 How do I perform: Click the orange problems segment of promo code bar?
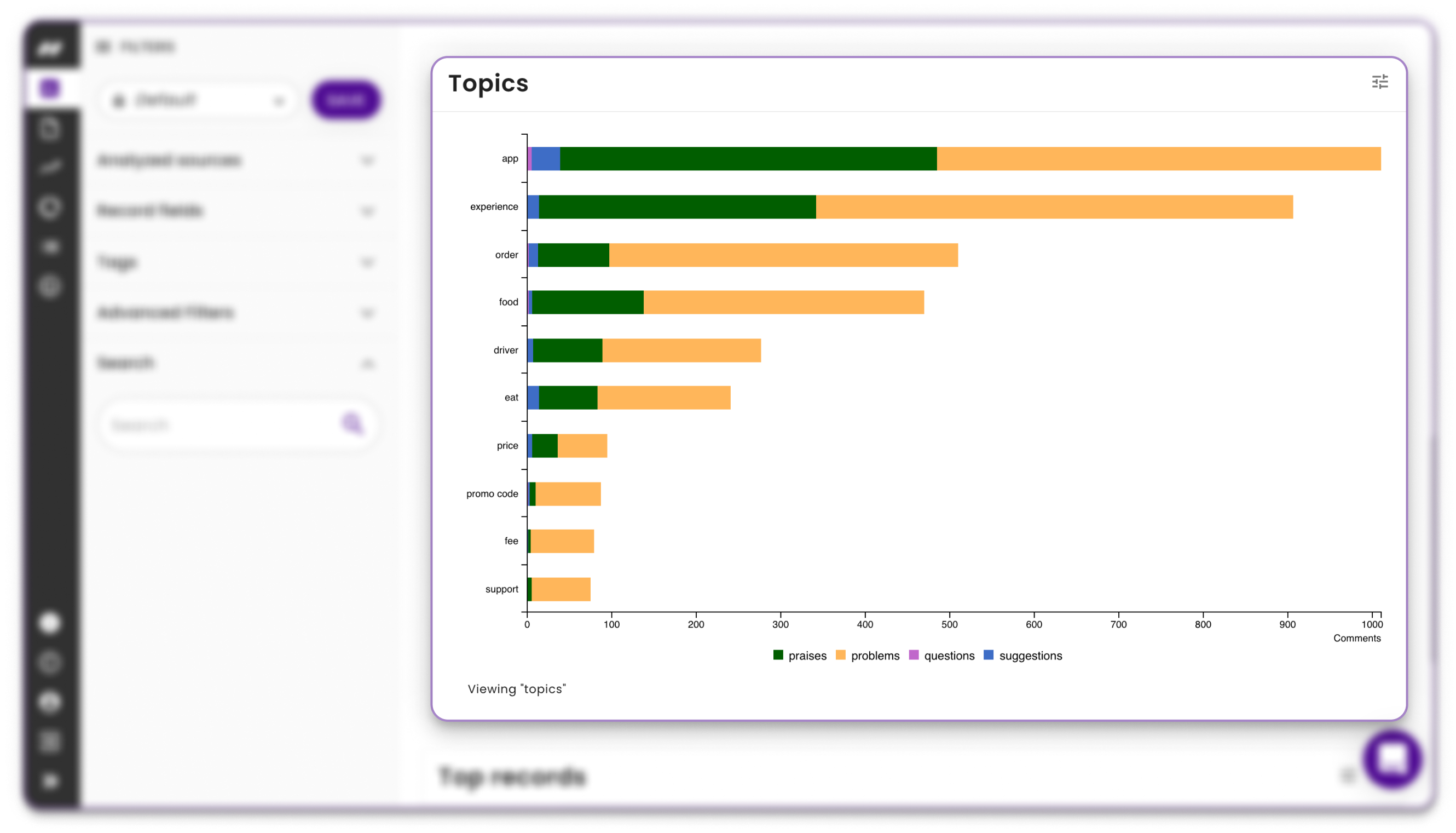[568, 494]
